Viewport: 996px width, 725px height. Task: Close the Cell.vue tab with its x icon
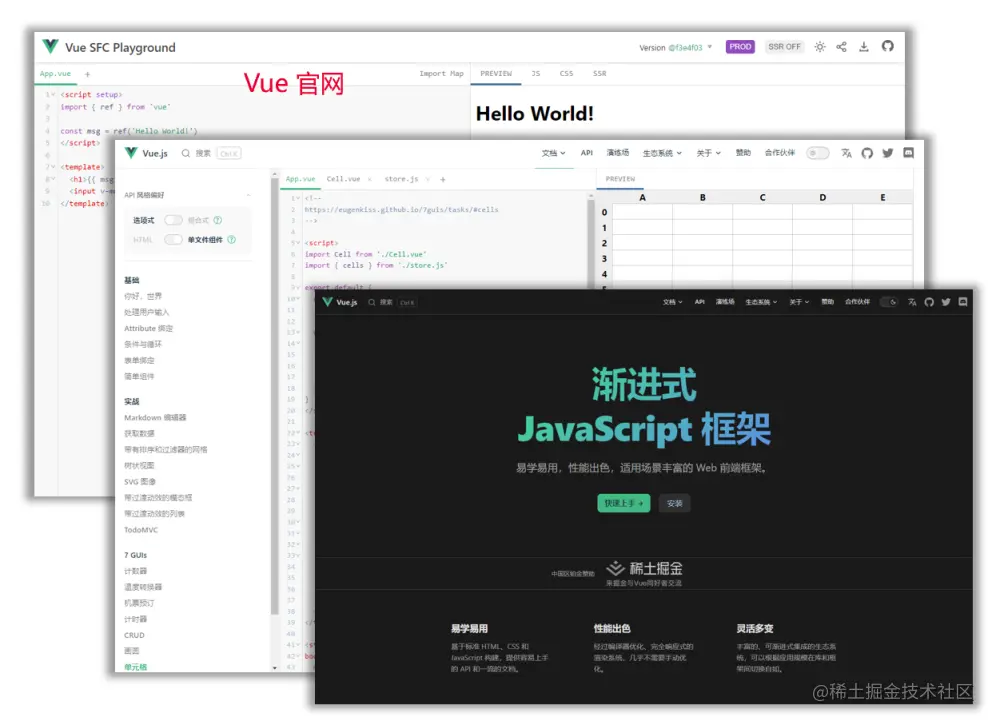click(370, 180)
